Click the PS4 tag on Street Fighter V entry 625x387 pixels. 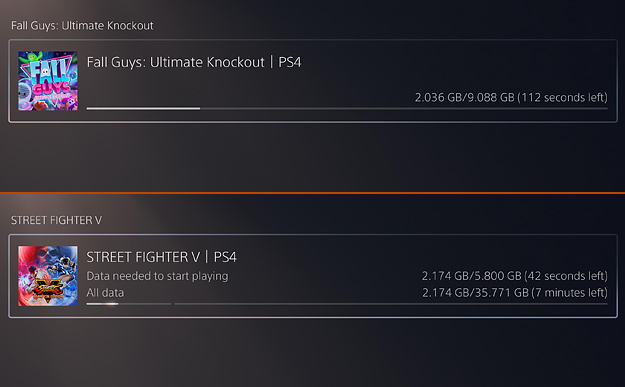click(x=225, y=257)
